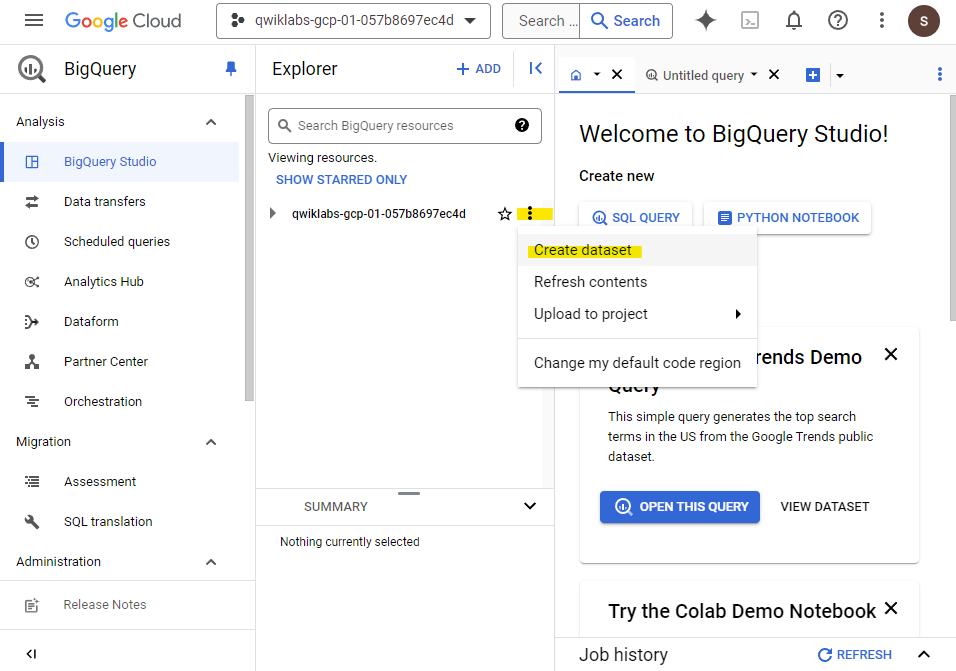Viewport: 956px width, 671px height.
Task: Click the top bar Search button
Action: [x=626, y=21]
